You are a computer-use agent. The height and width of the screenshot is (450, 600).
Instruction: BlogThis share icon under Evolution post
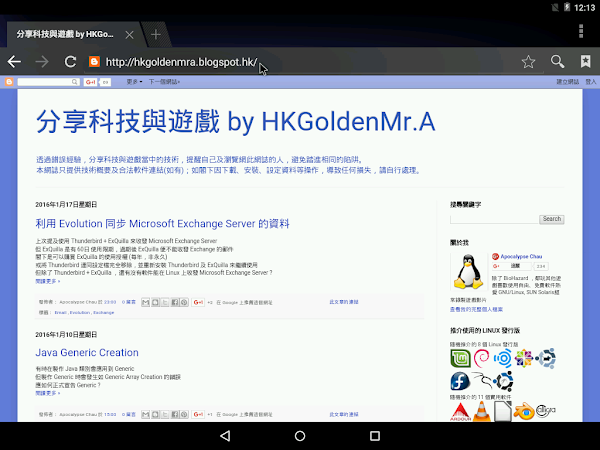pyautogui.click(x=155, y=302)
